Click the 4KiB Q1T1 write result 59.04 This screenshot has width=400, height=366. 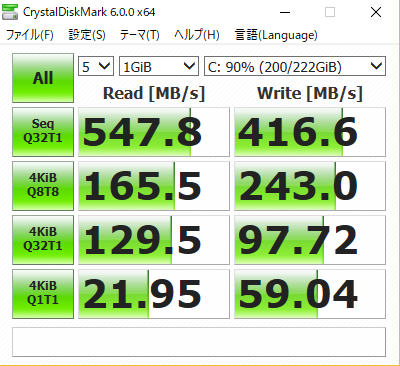(310, 294)
